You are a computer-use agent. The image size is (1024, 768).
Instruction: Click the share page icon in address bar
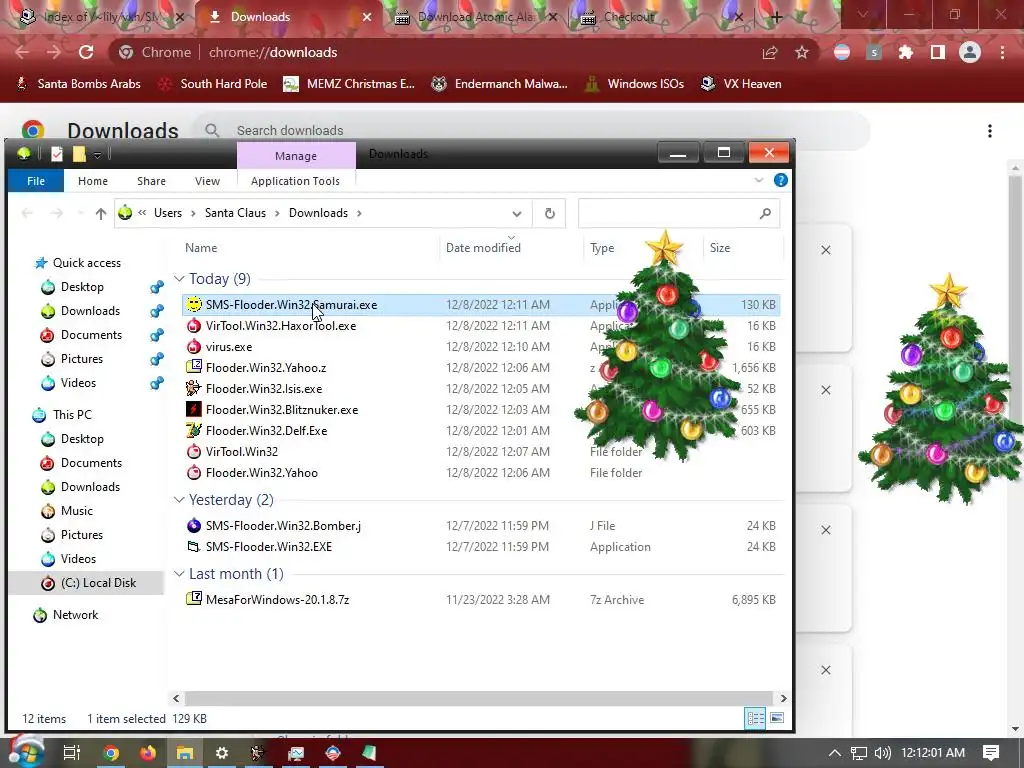(x=770, y=52)
